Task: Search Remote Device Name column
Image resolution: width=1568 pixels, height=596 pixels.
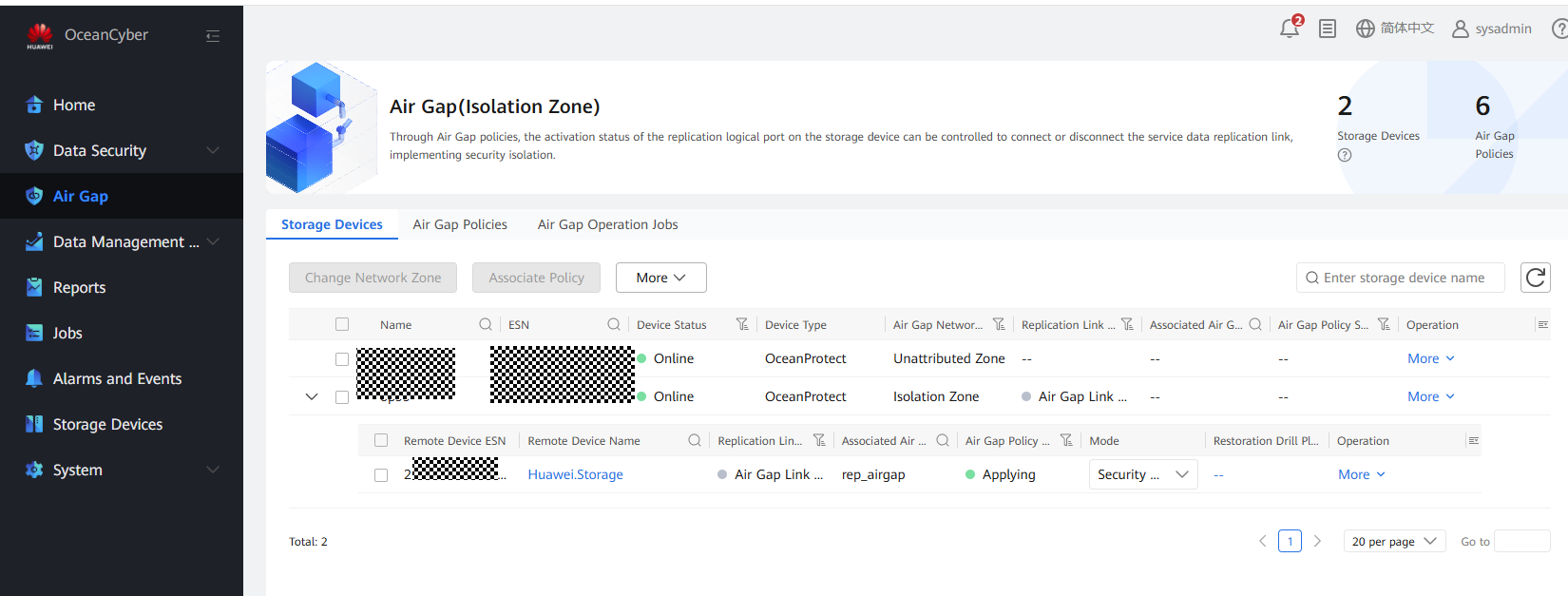Action: click(x=695, y=440)
